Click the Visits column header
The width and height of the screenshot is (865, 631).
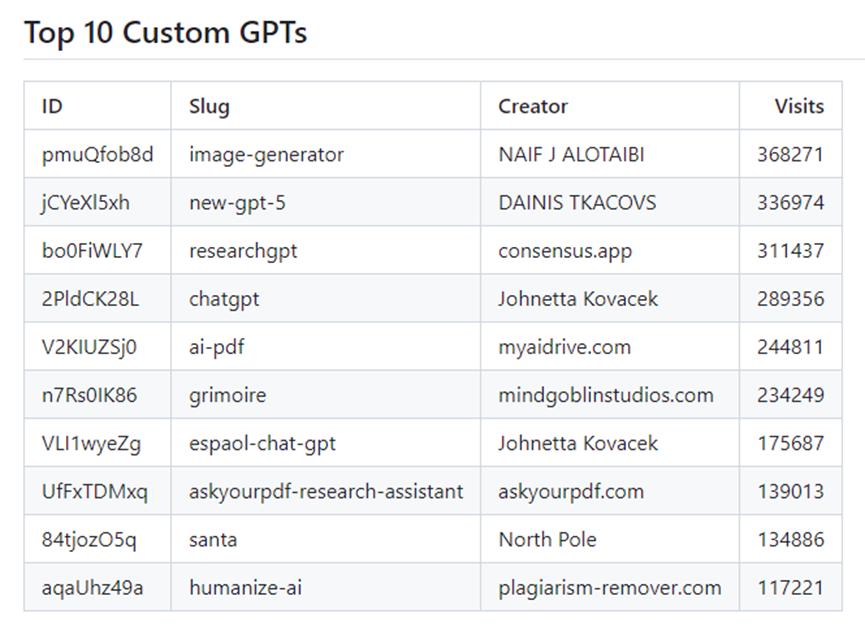coord(799,106)
